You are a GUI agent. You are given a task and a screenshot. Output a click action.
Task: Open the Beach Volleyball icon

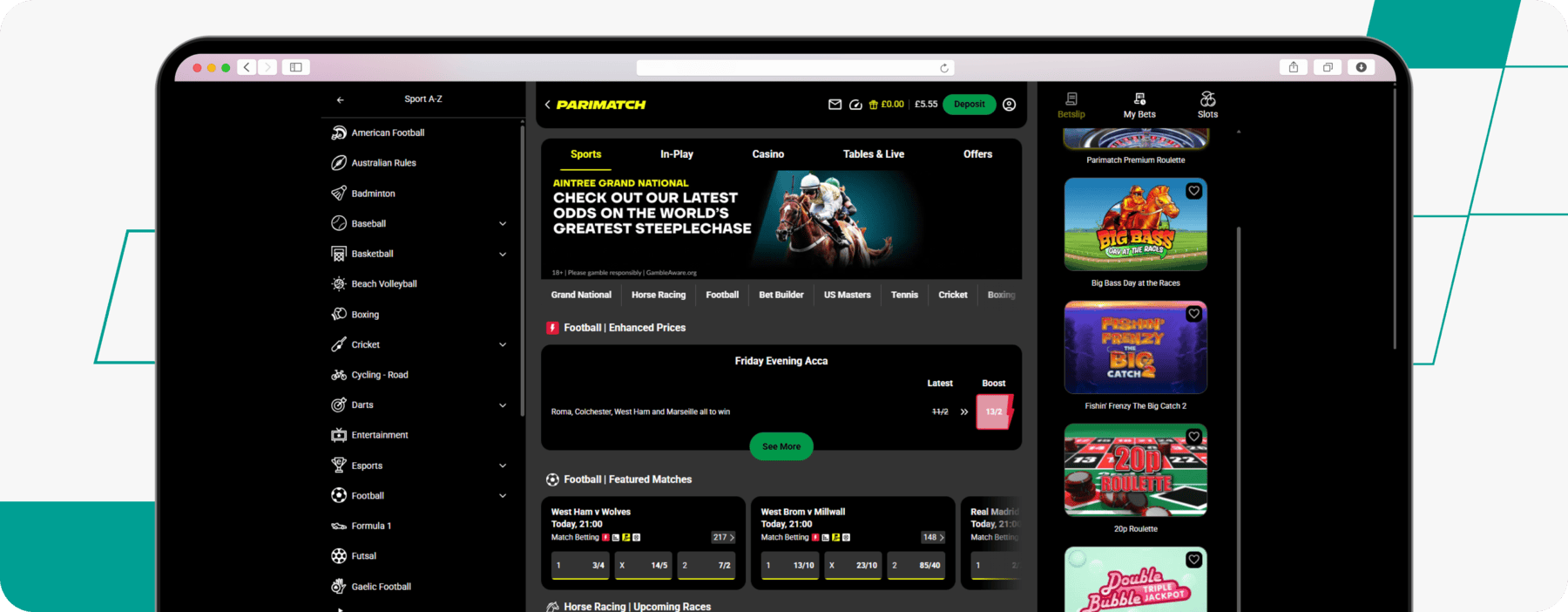(339, 284)
